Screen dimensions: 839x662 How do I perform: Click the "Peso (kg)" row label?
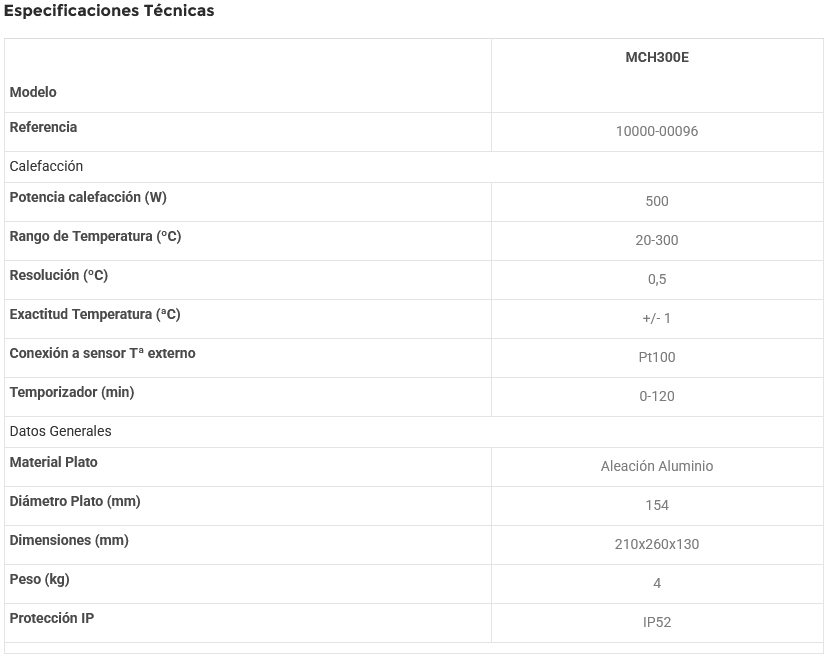40,579
